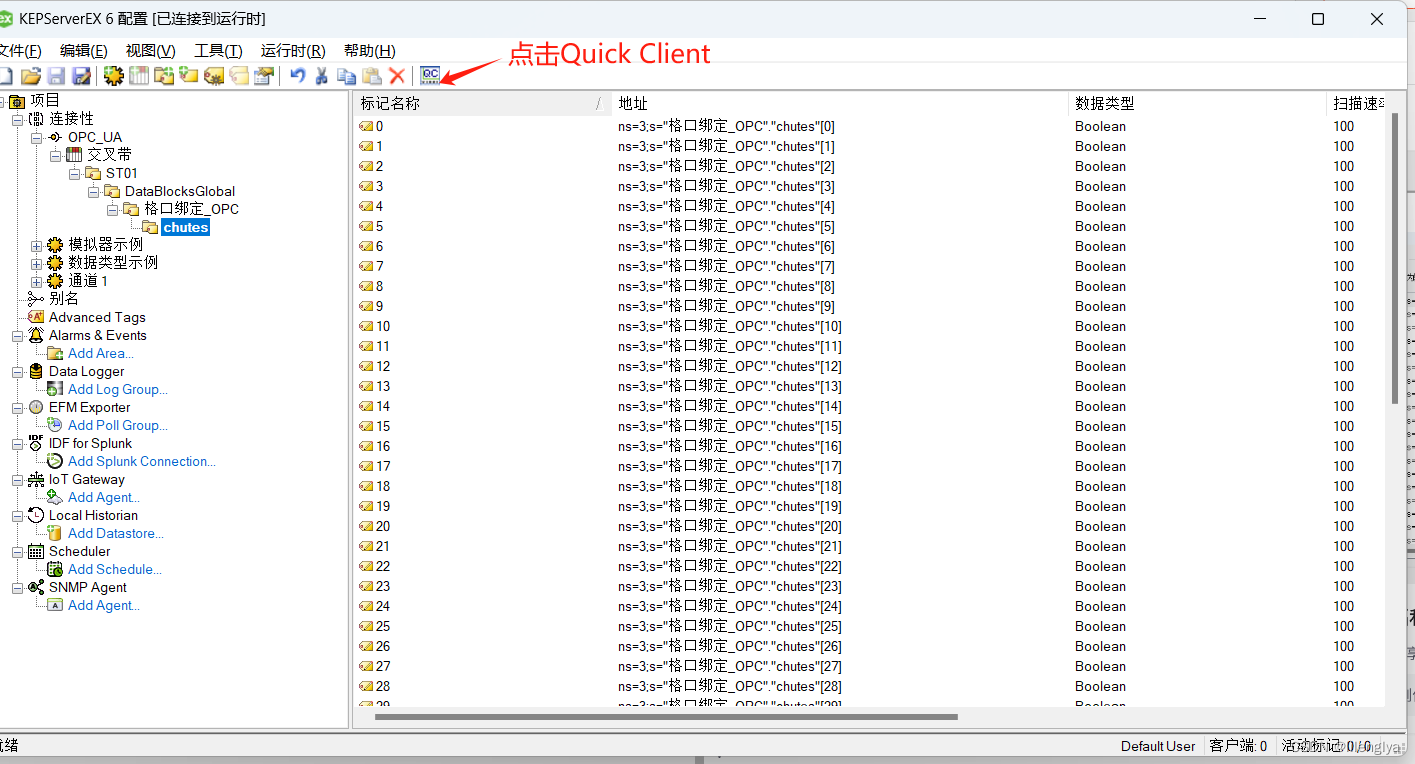Open the 文件(F) menu
The width and height of the screenshot is (1415, 764).
18,51
